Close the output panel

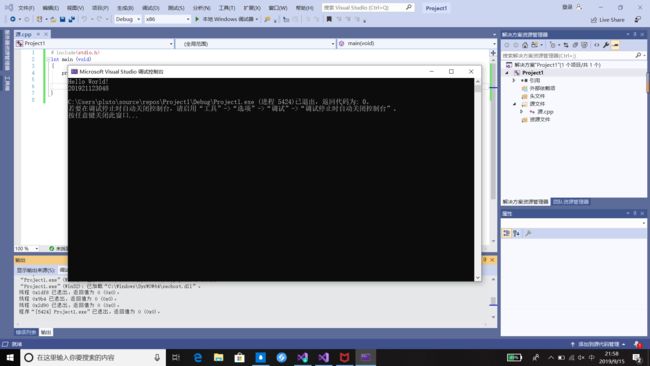click(492, 259)
